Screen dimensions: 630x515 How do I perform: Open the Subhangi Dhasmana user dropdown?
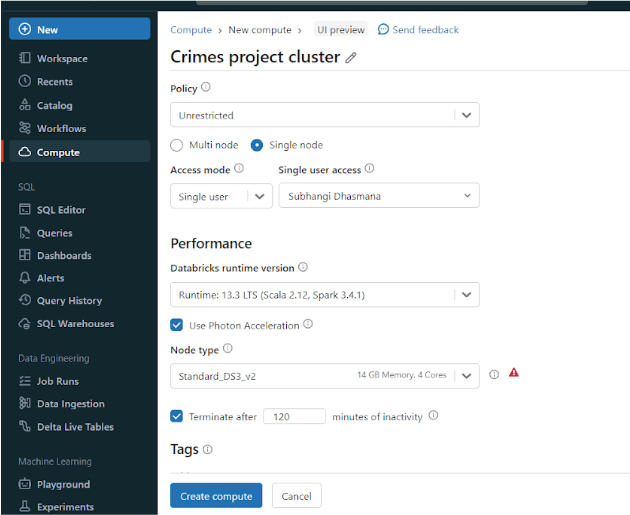click(379, 195)
